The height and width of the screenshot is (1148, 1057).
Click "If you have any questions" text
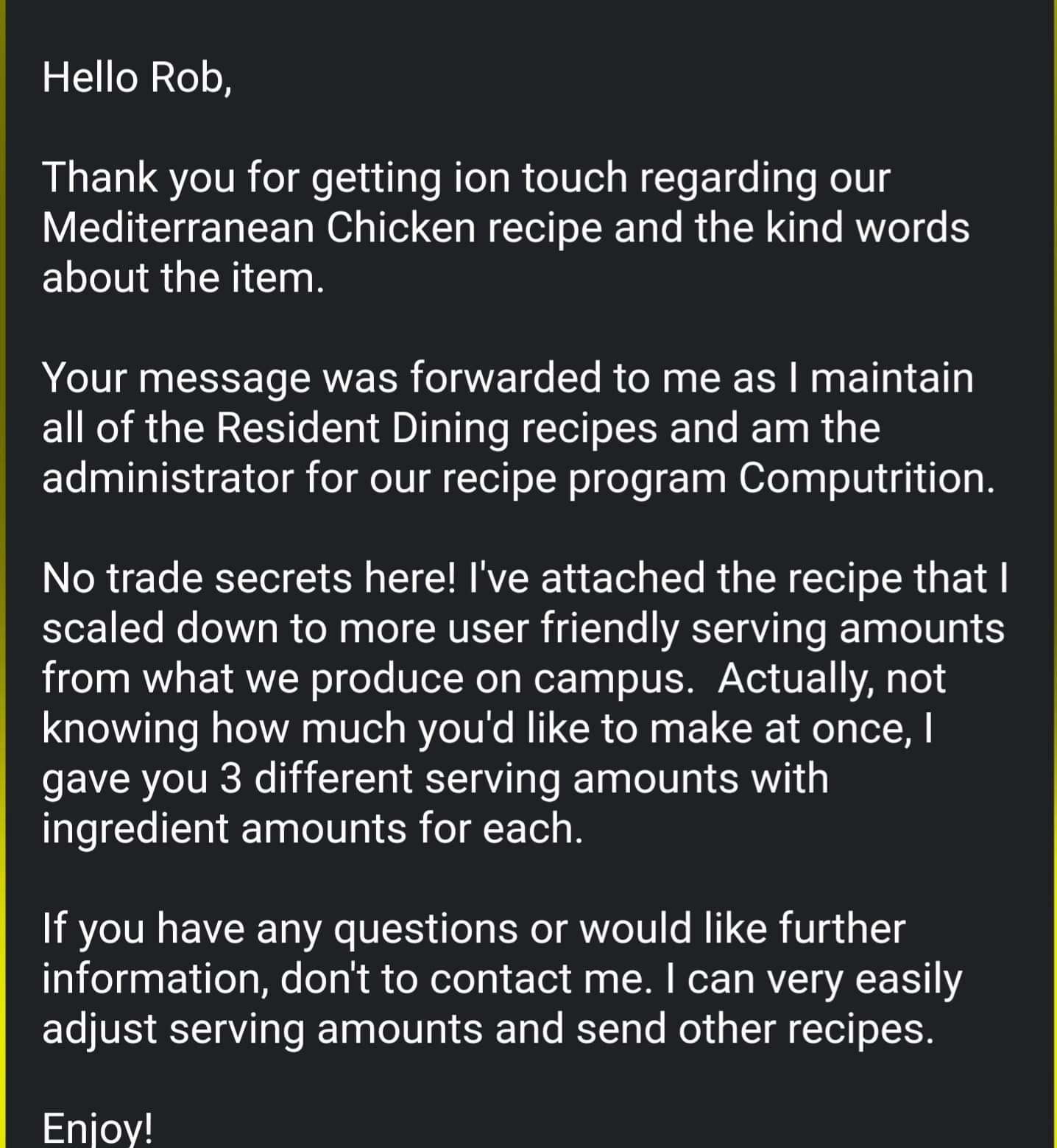[x=280, y=929]
